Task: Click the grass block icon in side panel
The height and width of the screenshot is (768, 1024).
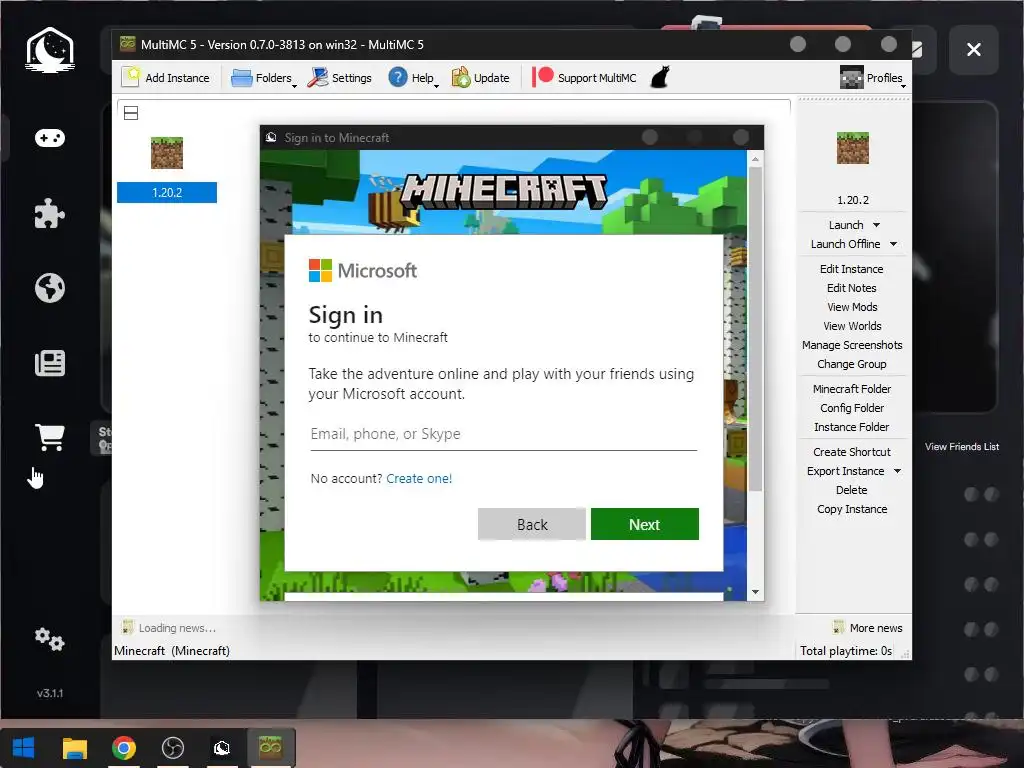Action: pyautogui.click(x=853, y=148)
